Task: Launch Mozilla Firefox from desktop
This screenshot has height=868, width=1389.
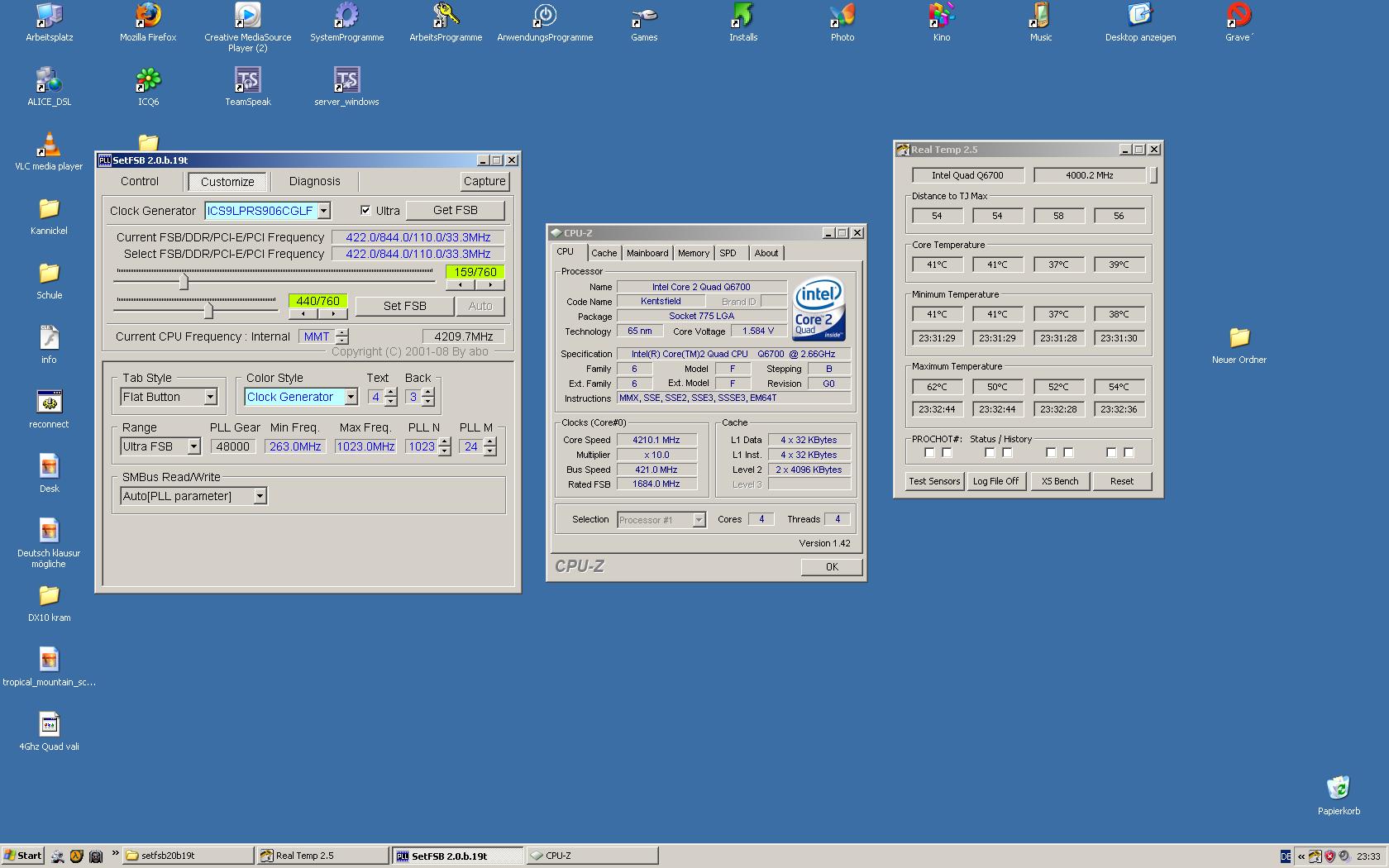Action: coord(148,21)
